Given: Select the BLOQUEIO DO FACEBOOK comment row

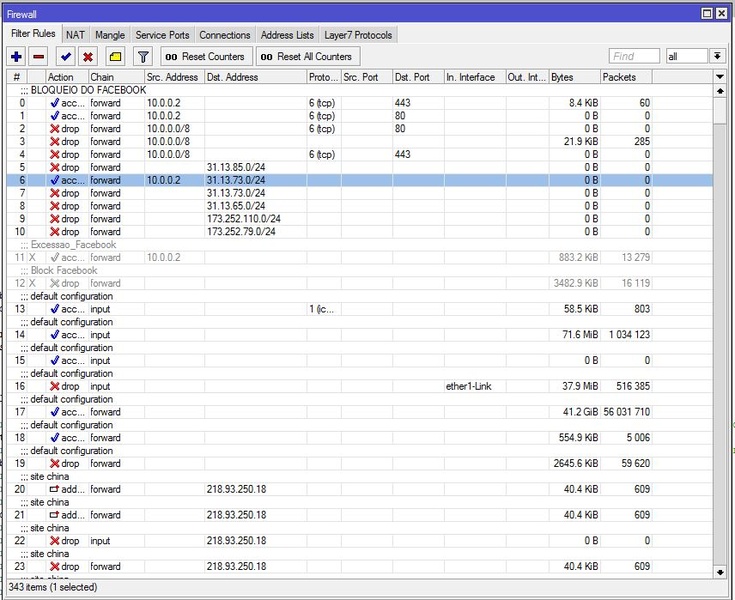Looking at the screenshot, I should coord(360,90).
